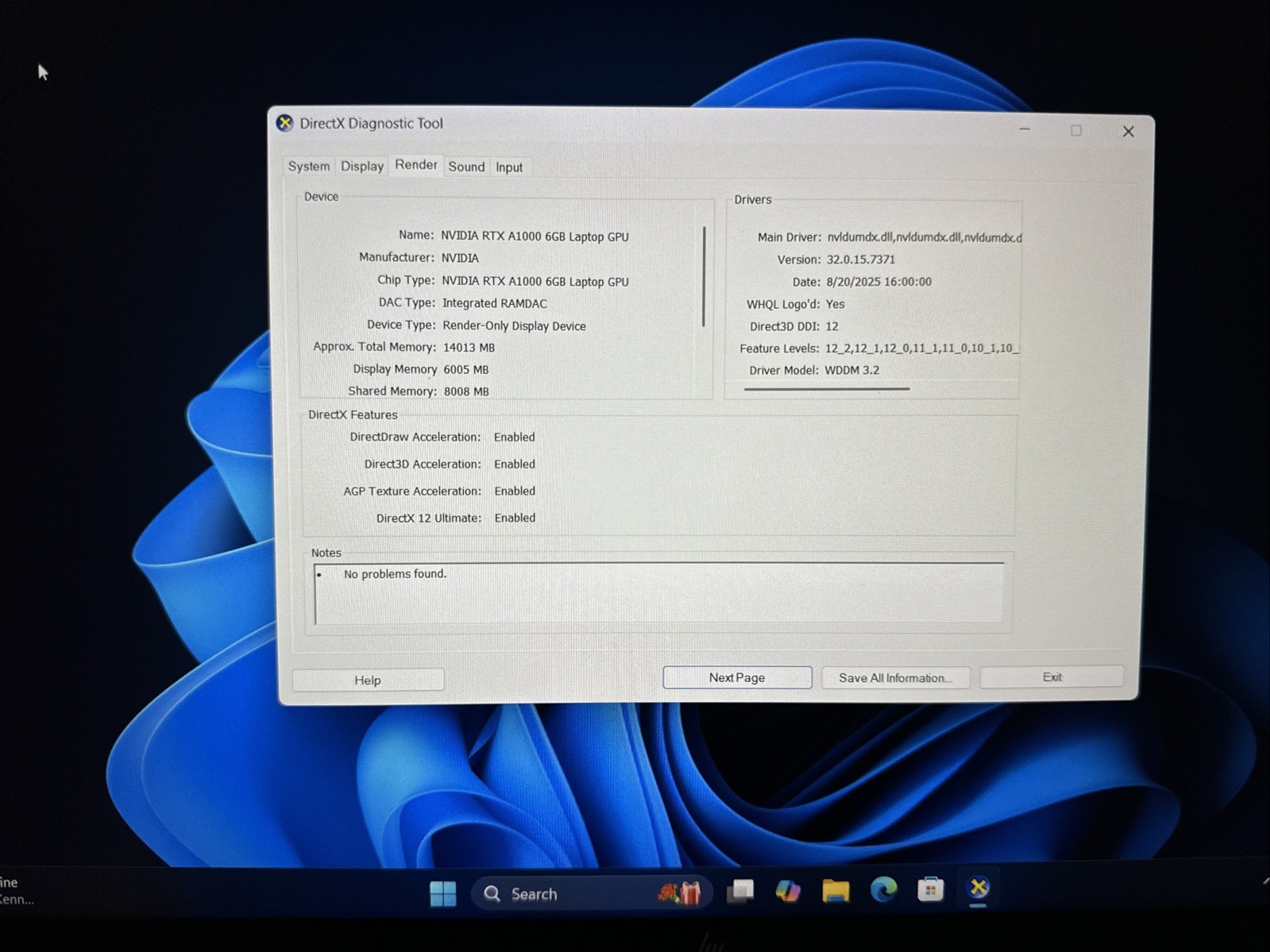Open the Input tab

509,168
